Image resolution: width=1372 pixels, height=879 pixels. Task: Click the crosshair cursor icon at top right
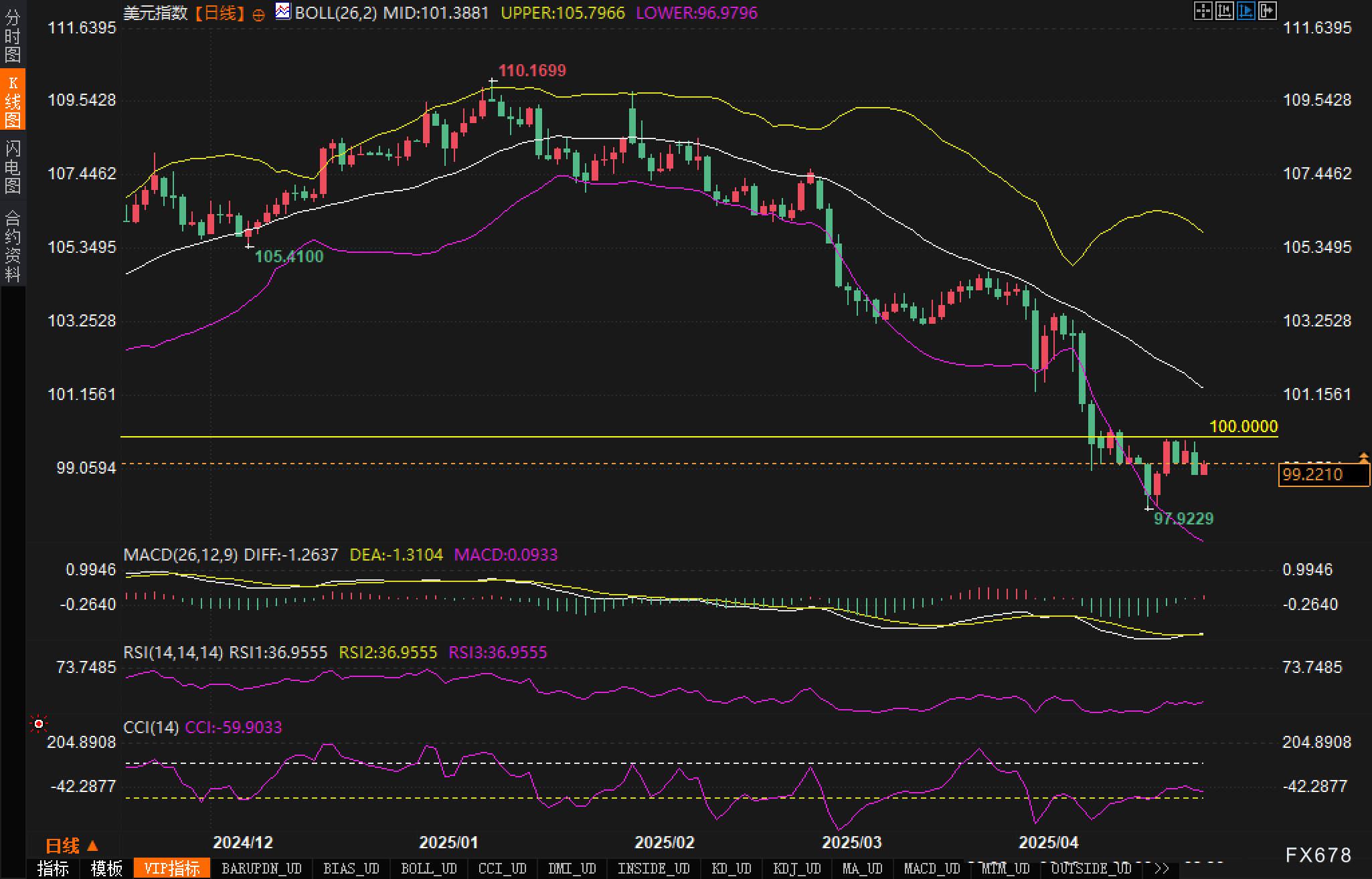coord(1203,11)
